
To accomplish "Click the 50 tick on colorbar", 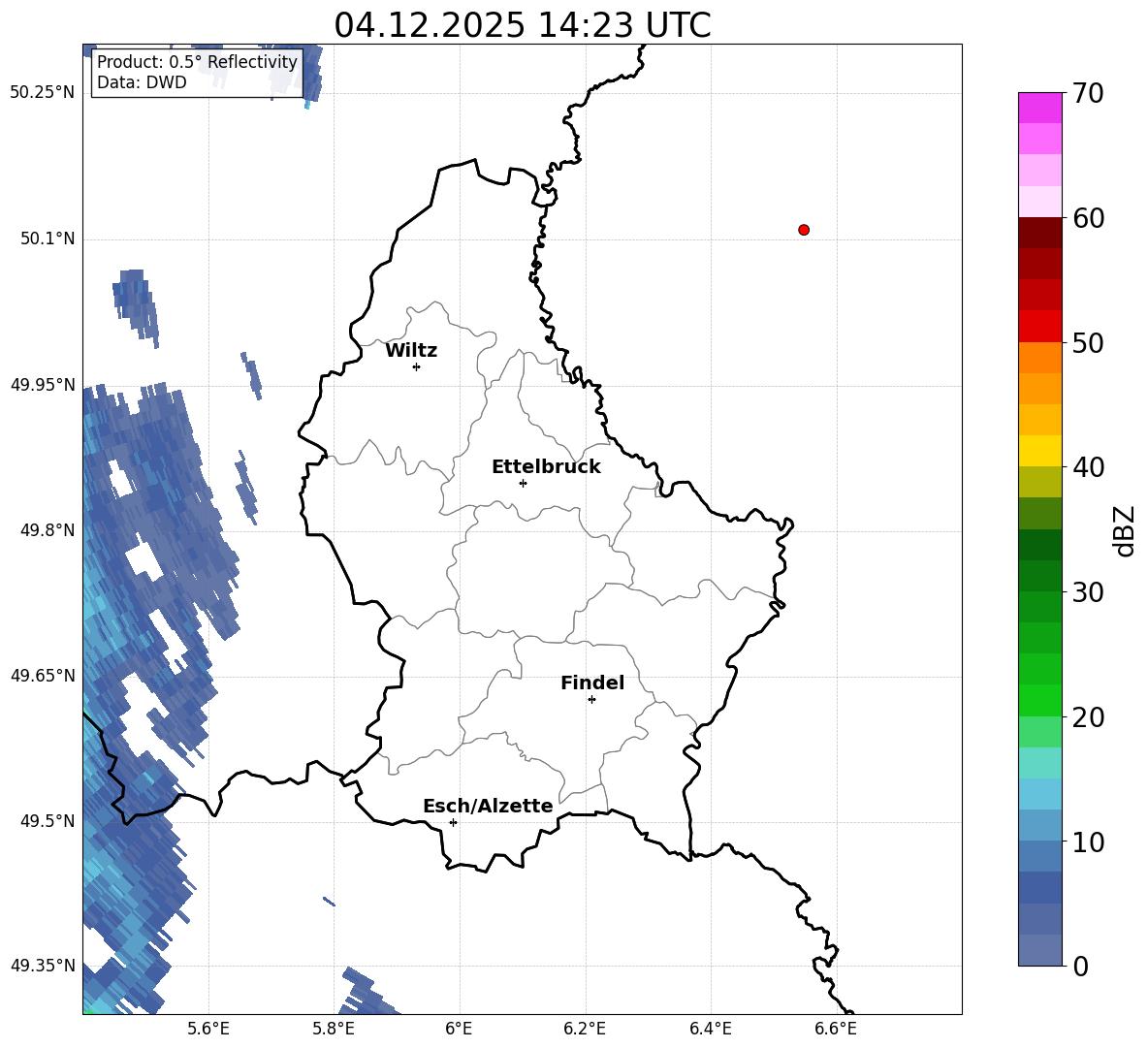I will (x=1089, y=343).
